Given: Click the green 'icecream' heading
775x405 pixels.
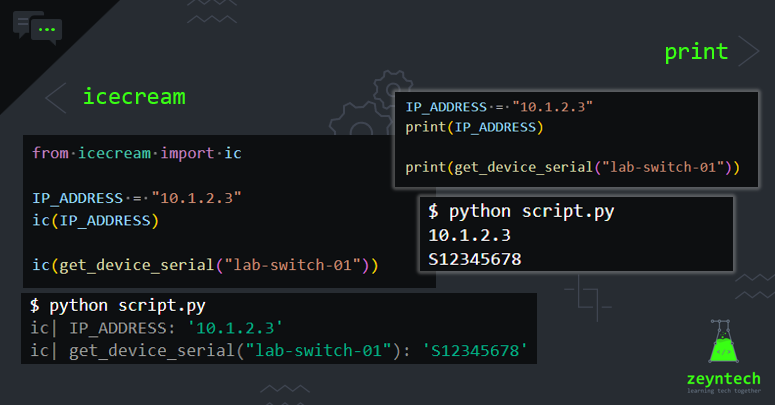Looking at the screenshot, I should click(134, 96).
